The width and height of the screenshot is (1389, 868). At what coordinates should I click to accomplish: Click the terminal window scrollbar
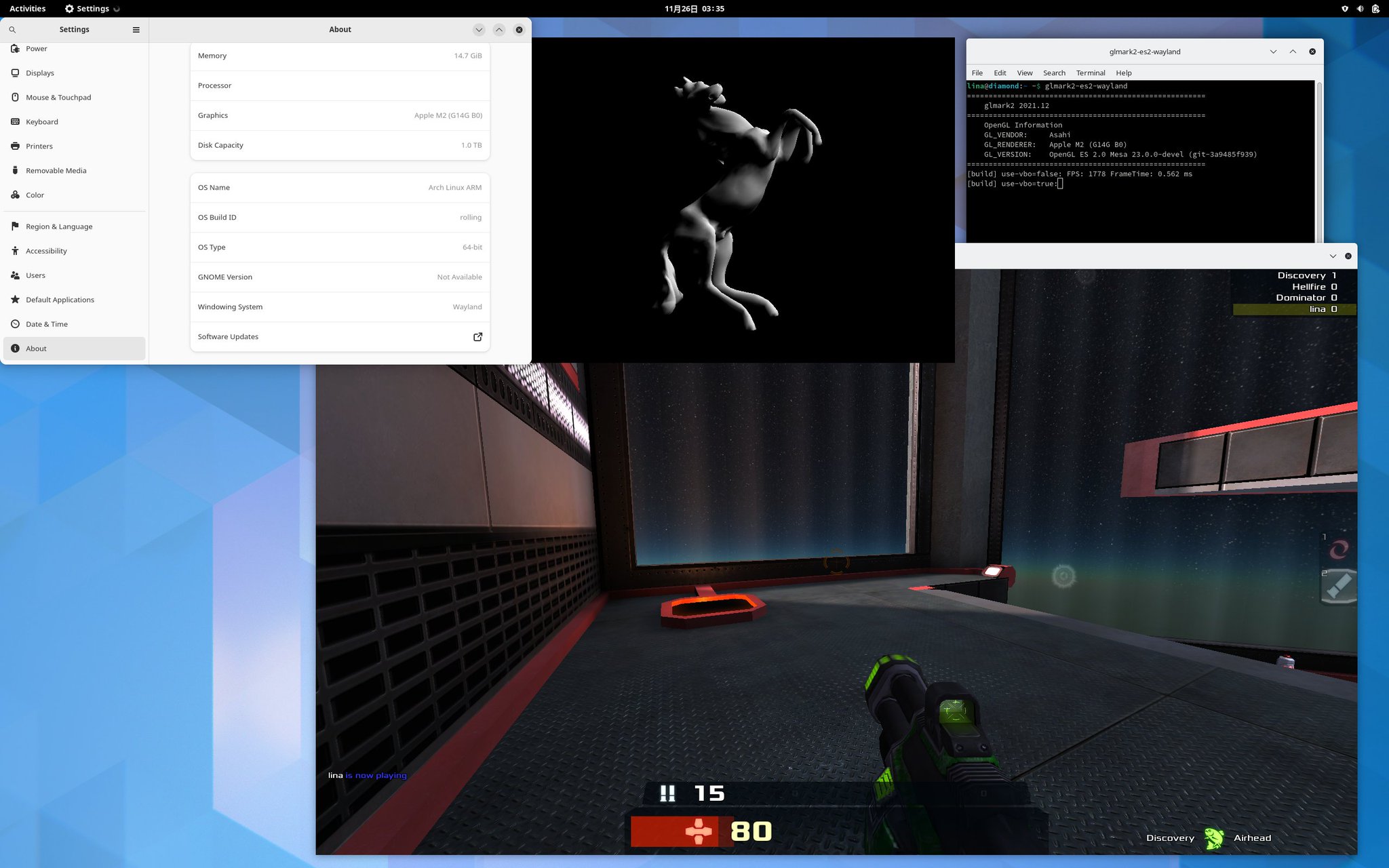[x=1319, y=161]
